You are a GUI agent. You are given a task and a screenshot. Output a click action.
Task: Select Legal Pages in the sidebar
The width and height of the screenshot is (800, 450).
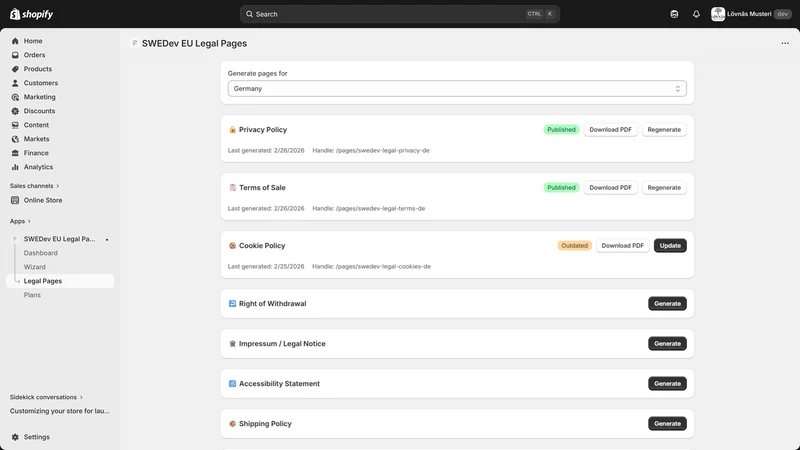60,281
